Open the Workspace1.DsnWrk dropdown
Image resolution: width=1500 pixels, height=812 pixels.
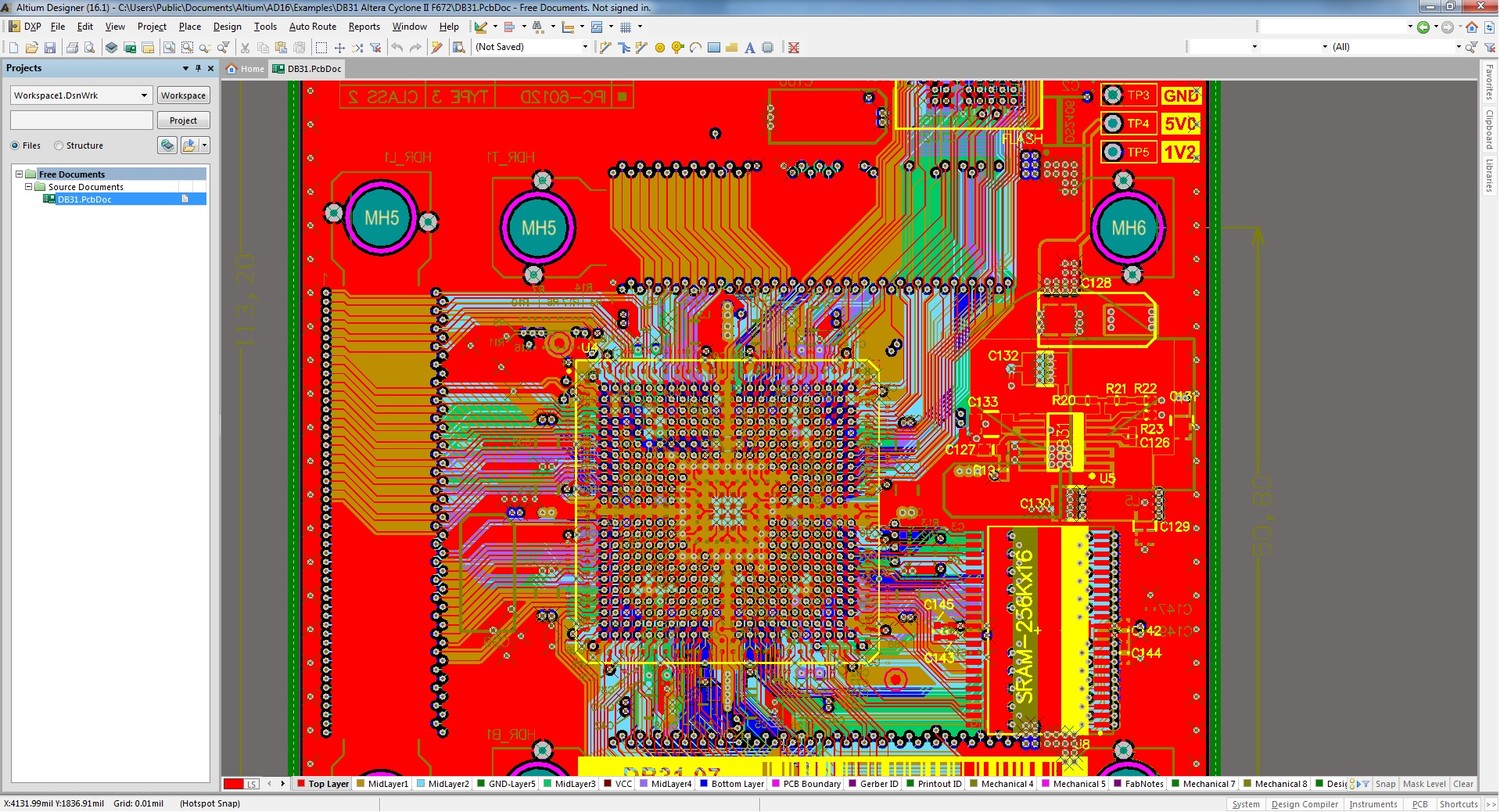point(144,95)
